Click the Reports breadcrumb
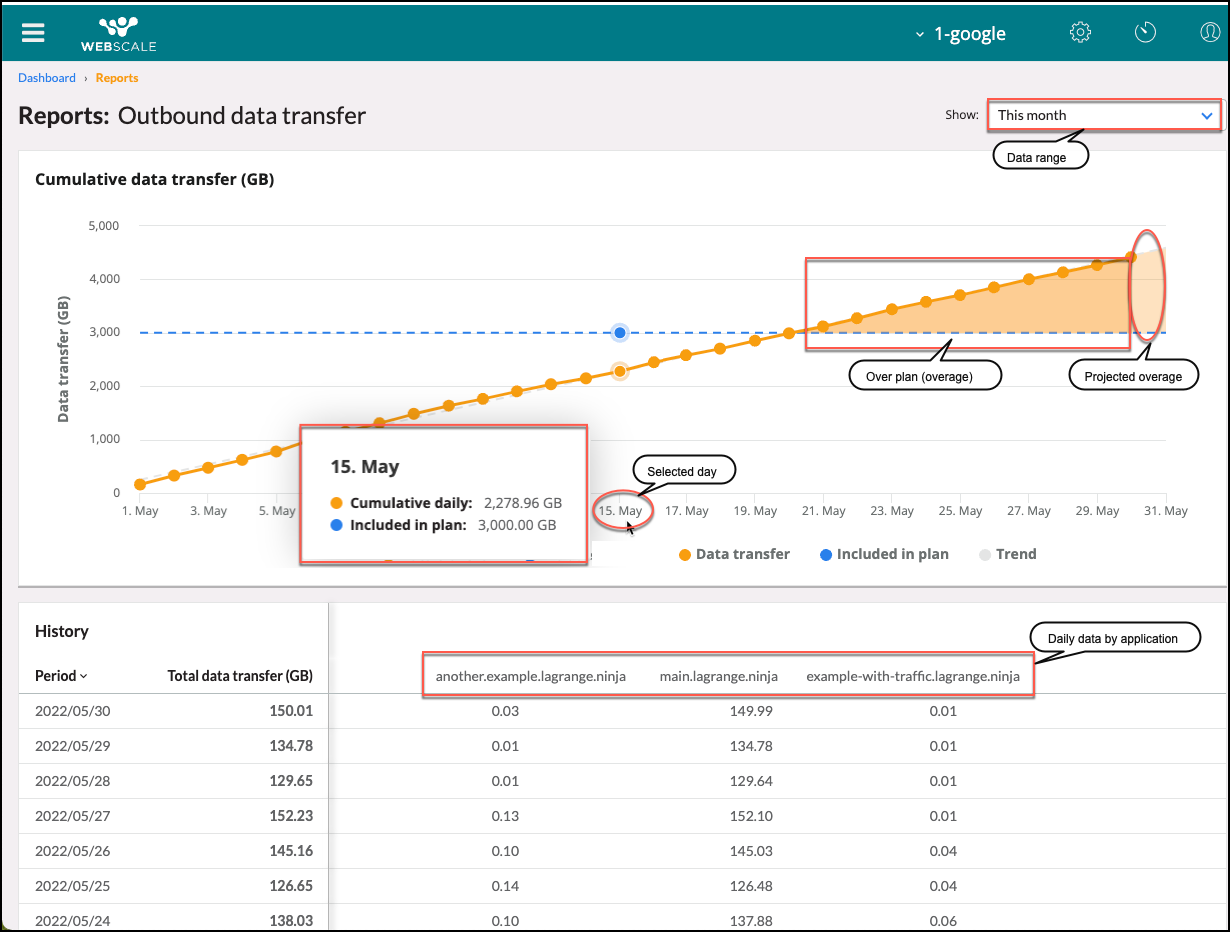Screen dimensions: 1230x932 (117, 78)
